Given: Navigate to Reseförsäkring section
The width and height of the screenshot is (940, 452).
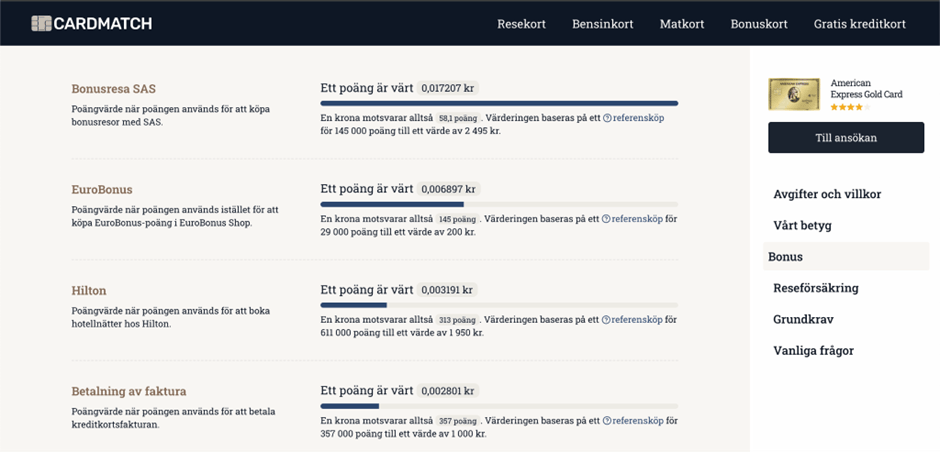Looking at the screenshot, I should click(x=815, y=288).
